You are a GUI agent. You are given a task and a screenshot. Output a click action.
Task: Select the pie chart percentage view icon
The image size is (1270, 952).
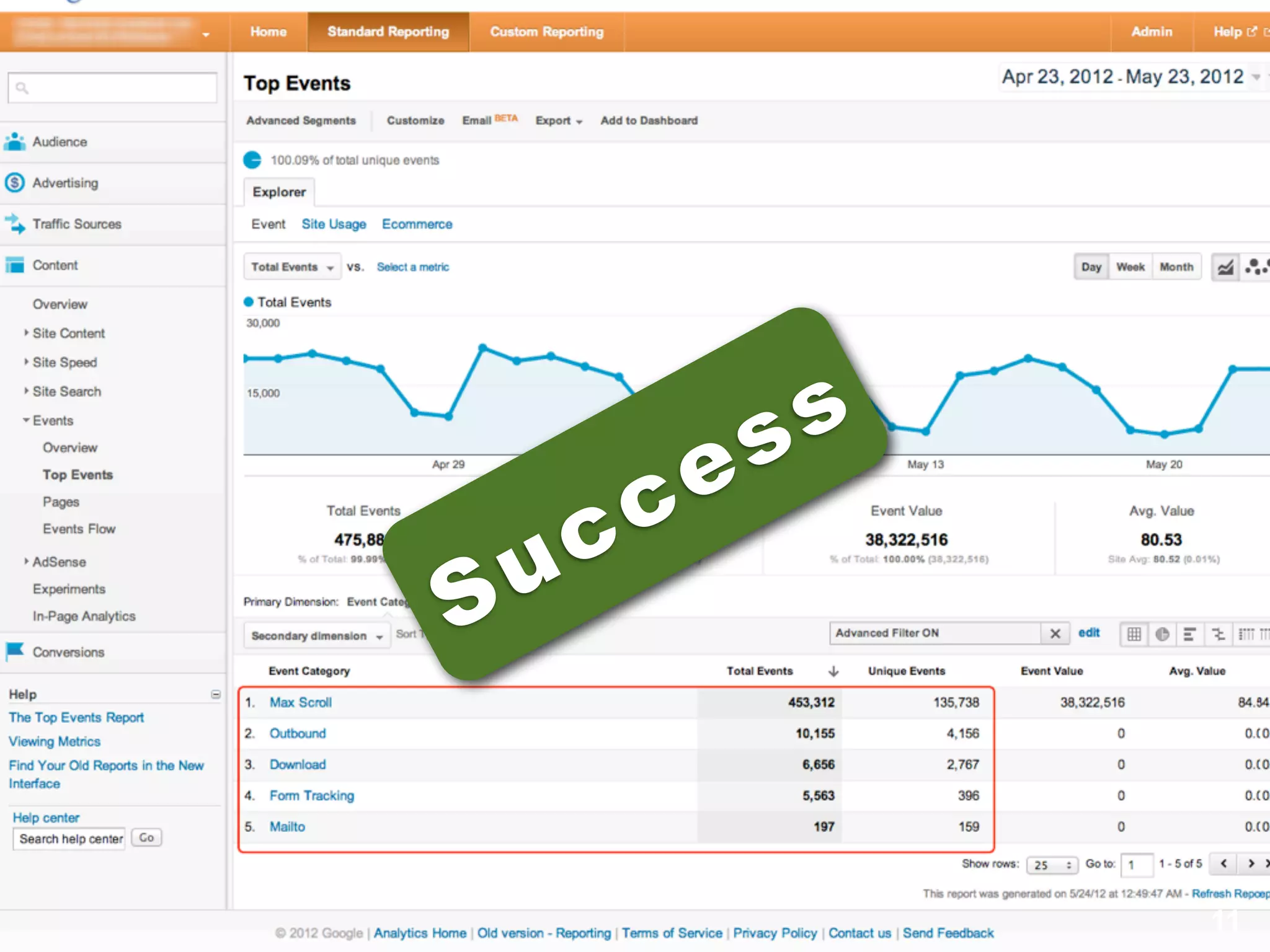tap(1162, 634)
